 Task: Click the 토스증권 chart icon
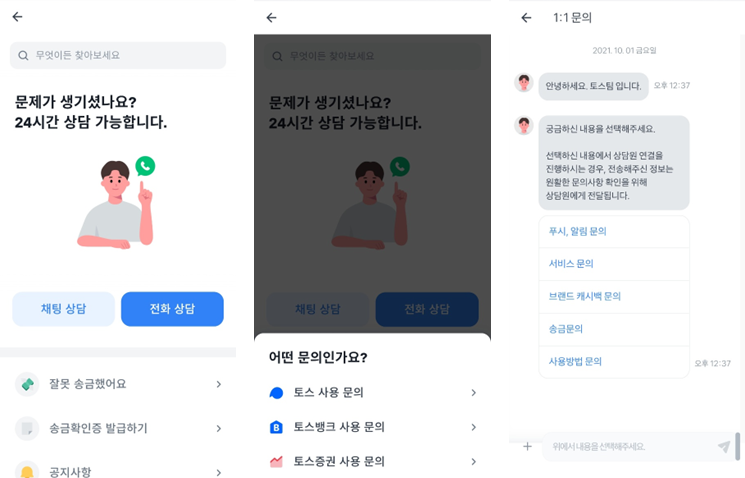click(276, 461)
